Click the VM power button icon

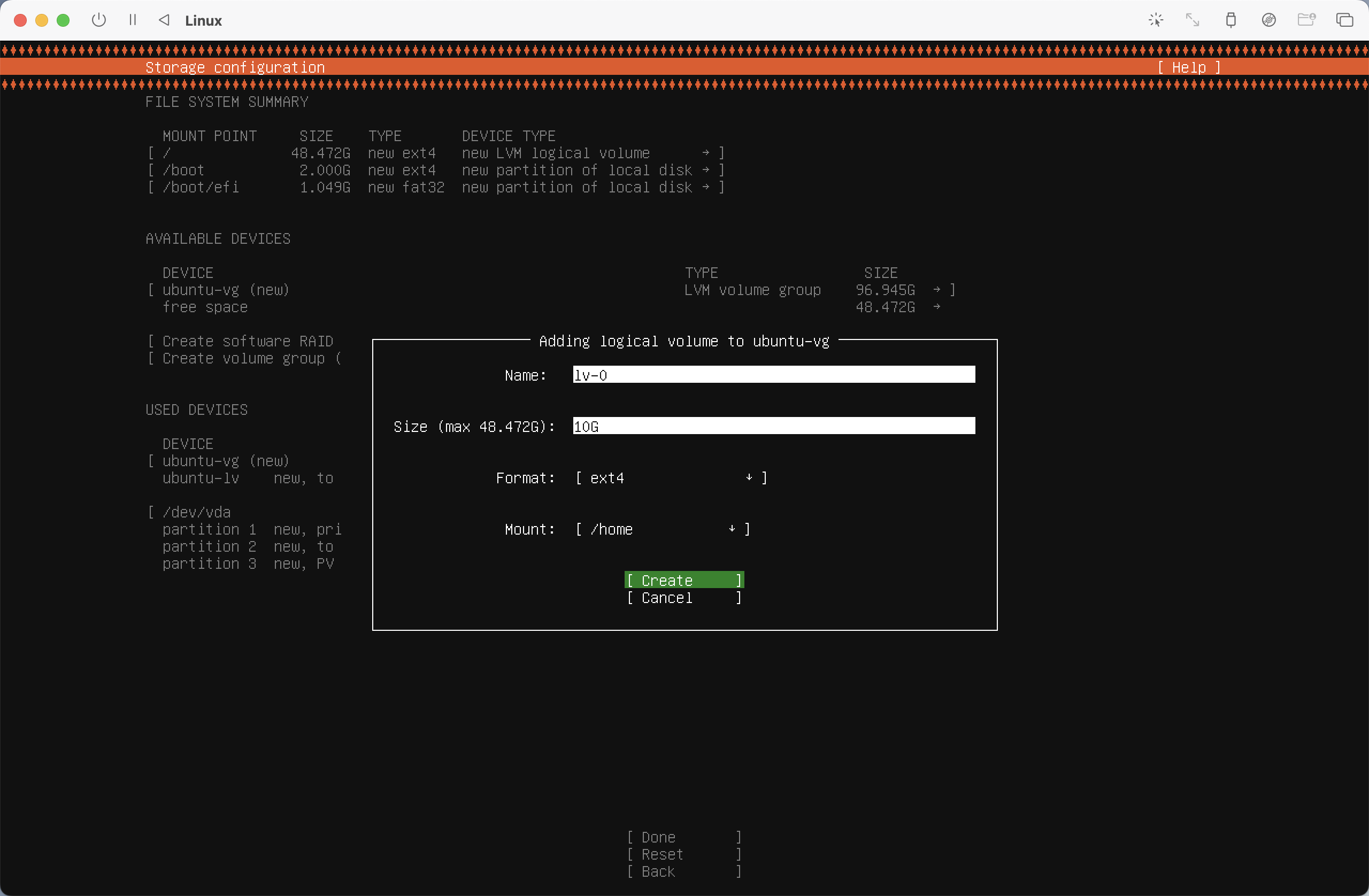tap(99, 20)
